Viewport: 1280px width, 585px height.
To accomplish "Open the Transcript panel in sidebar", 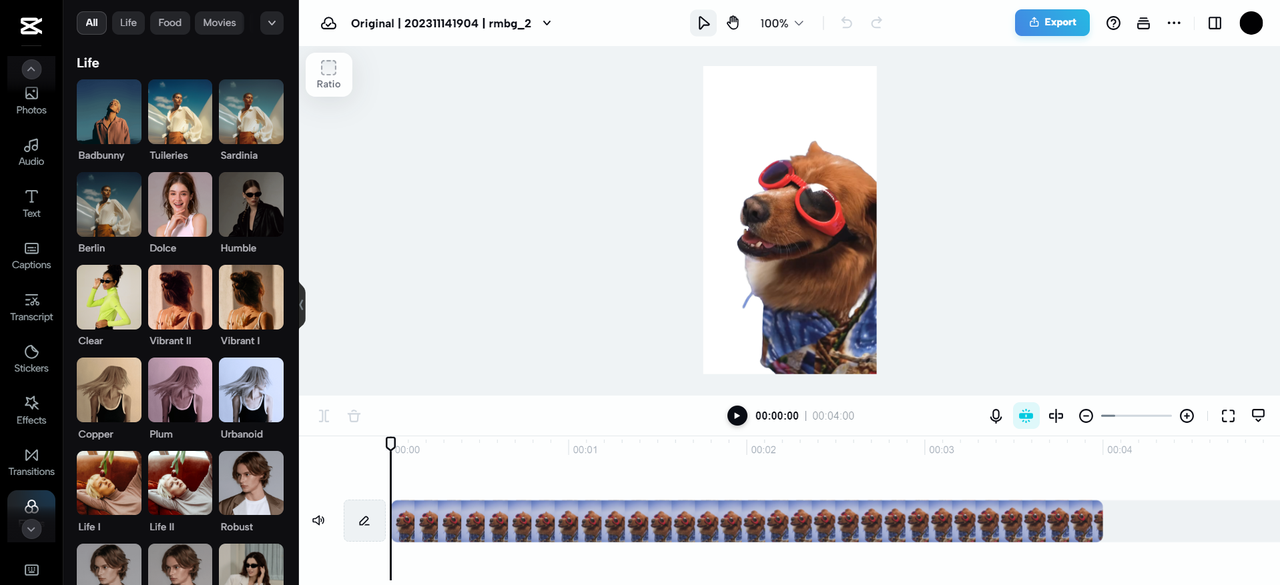I will click(x=31, y=308).
